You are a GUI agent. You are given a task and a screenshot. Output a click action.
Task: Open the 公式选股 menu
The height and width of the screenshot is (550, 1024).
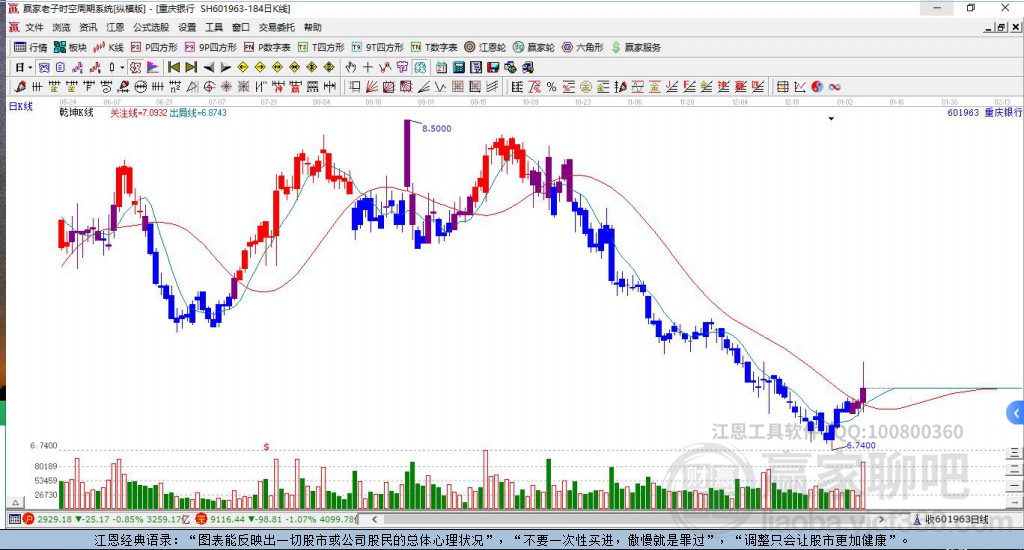(151, 27)
